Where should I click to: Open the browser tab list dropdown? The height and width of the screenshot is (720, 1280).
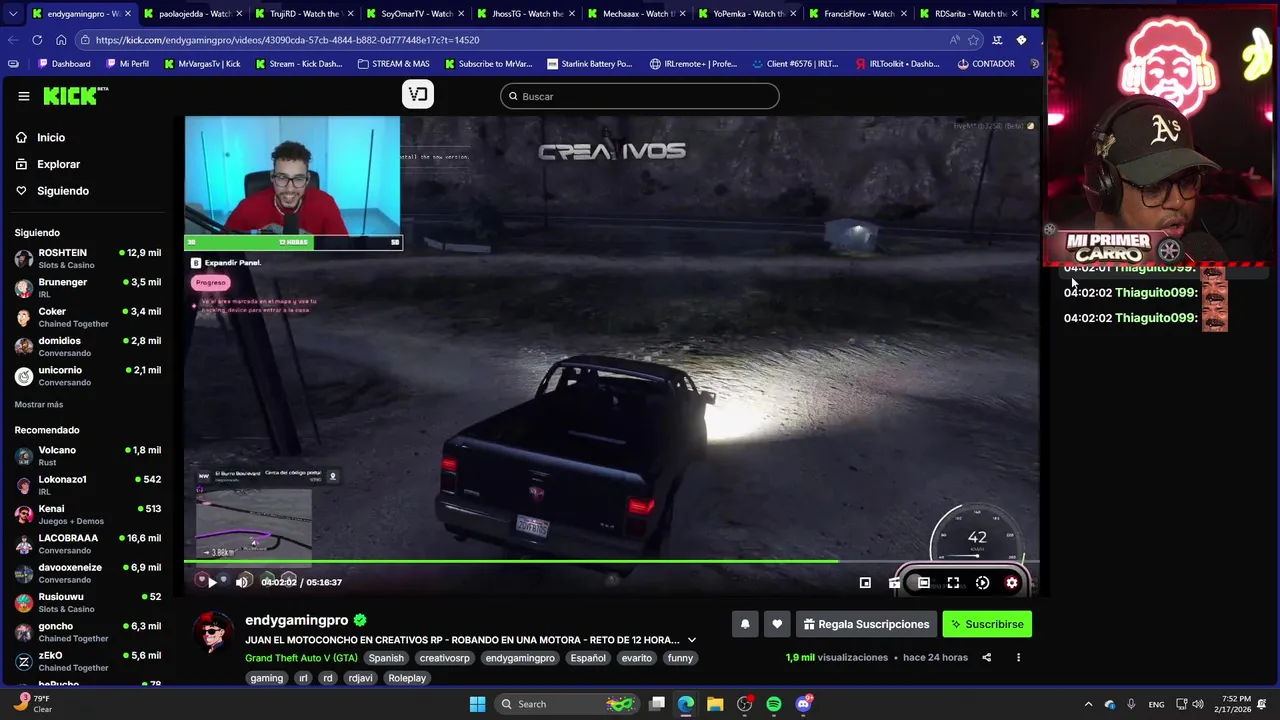tap(12, 14)
